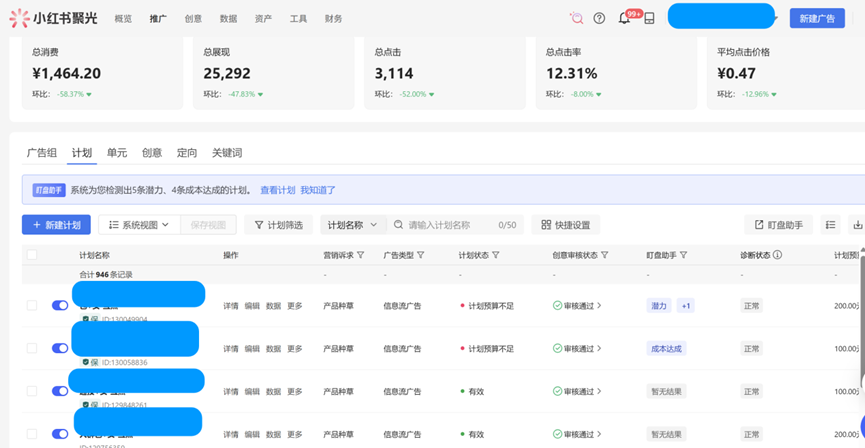Click the filter icon beside 计划状态 column
This screenshot has width=865, height=448.
click(496, 255)
